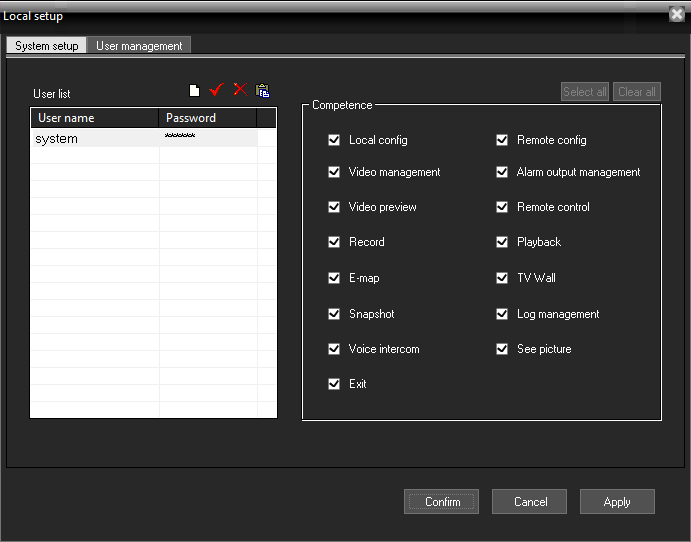Click the Apply button

pos(617,501)
